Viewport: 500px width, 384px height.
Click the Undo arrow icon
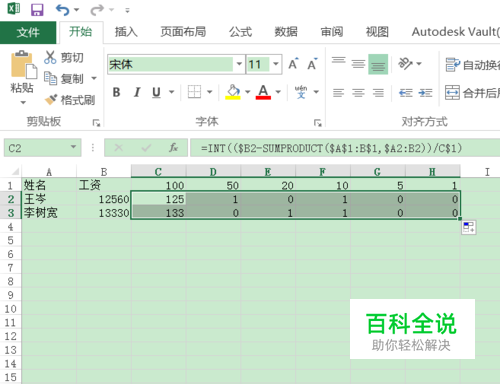(x=62, y=10)
